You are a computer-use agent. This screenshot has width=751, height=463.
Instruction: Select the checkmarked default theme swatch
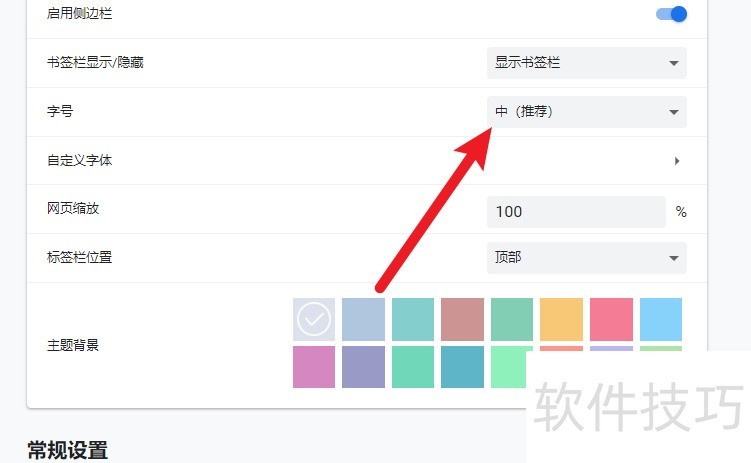point(314,319)
